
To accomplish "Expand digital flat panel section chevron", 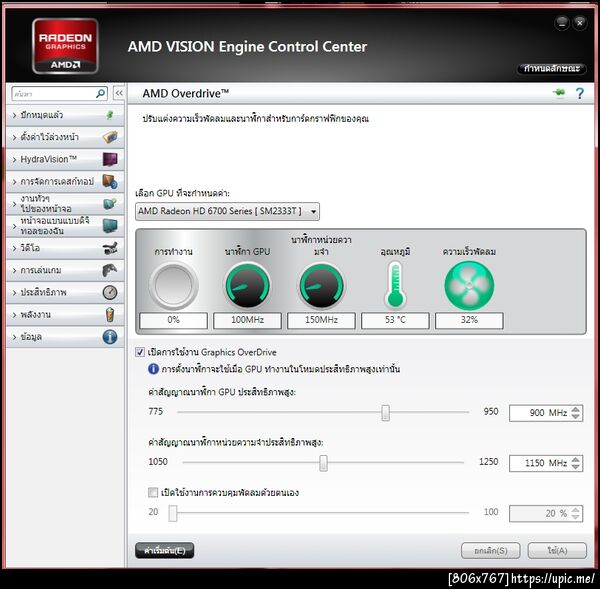I will tap(14, 226).
